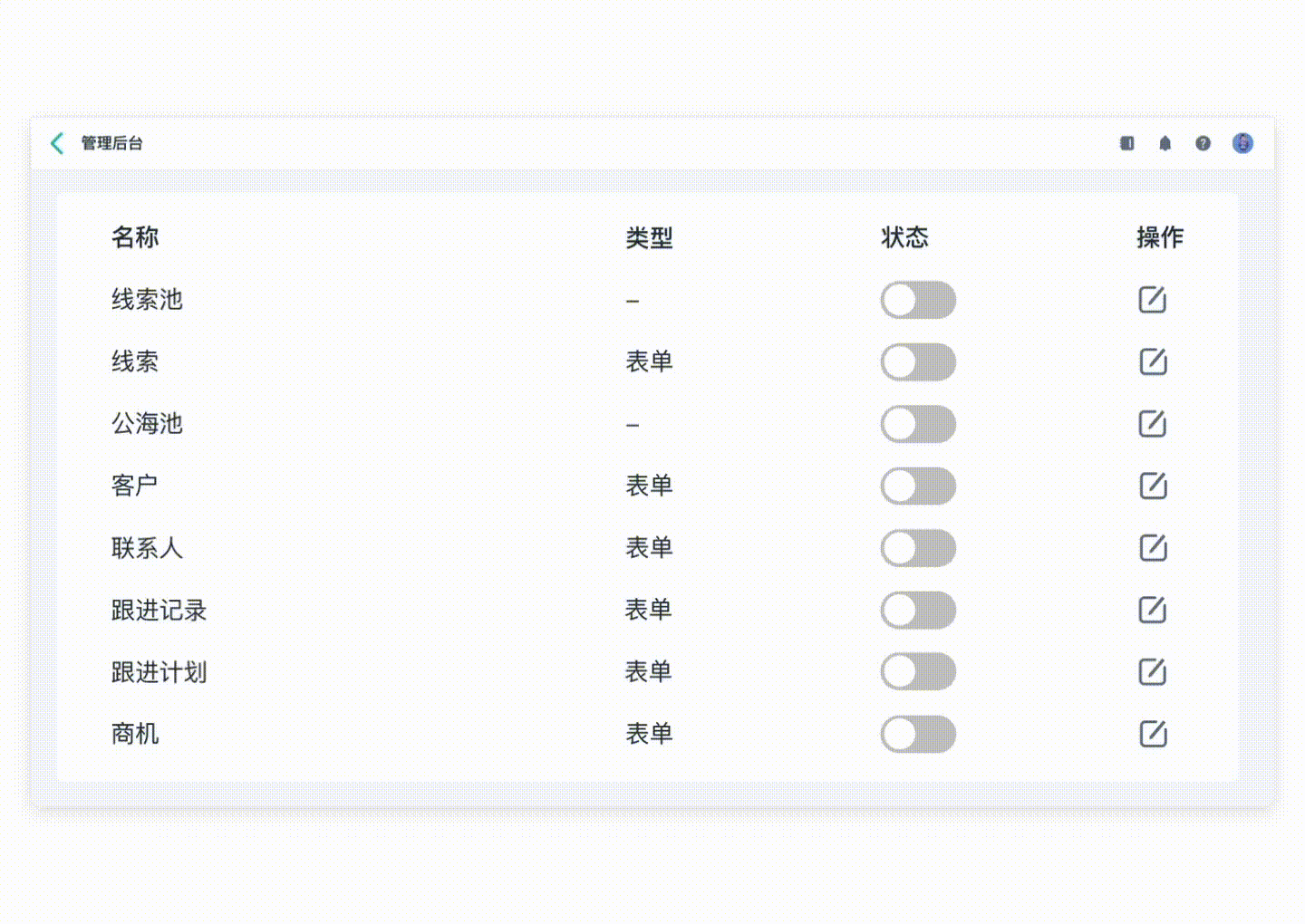The image size is (1305, 924).
Task: Edit the 线索 form settings
Action: click(x=1151, y=361)
